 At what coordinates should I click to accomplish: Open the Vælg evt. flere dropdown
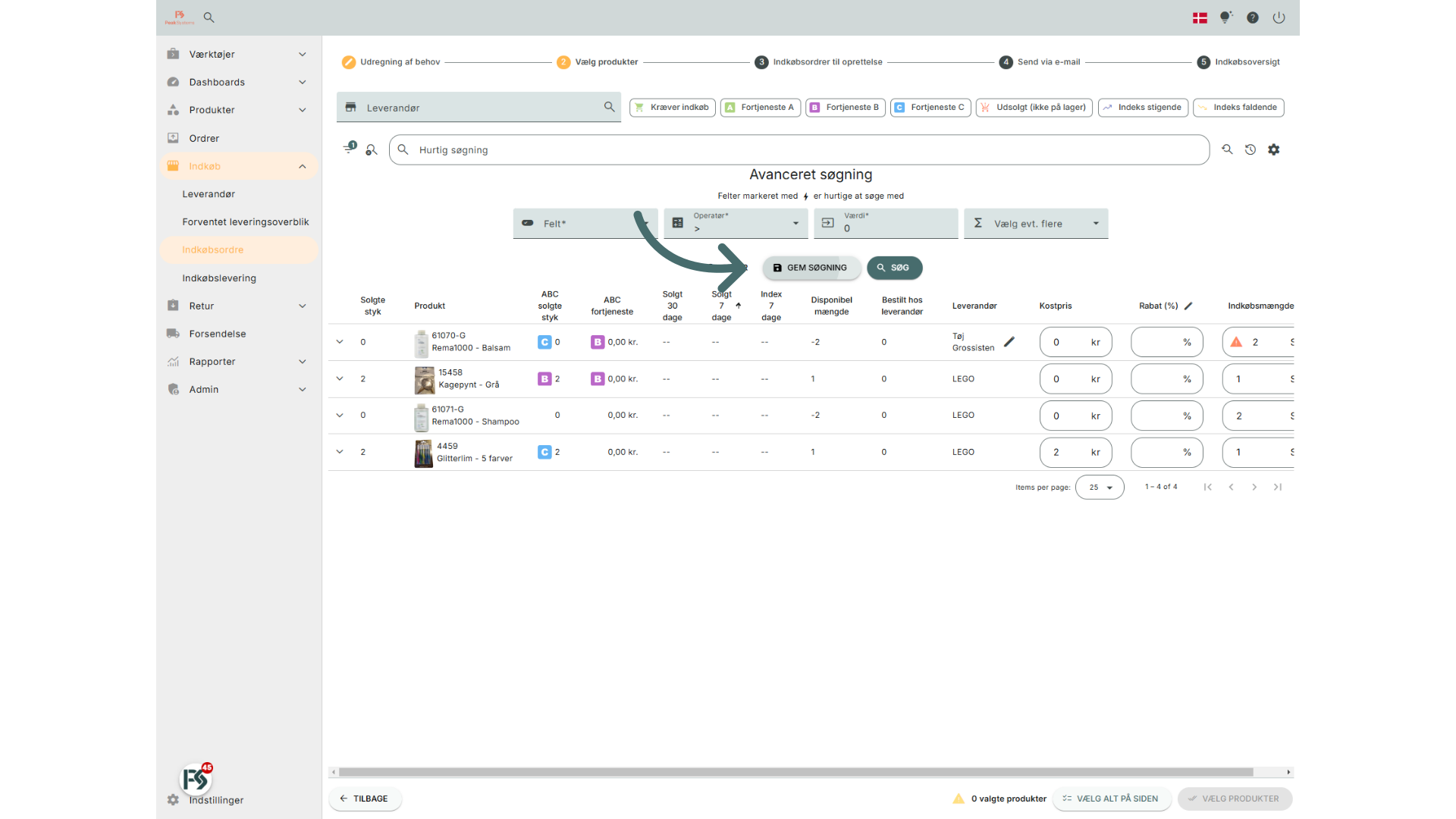(1036, 223)
